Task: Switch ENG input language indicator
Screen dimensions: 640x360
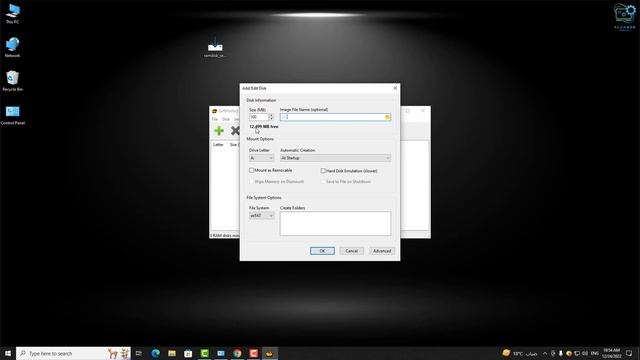Action: coord(595,353)
